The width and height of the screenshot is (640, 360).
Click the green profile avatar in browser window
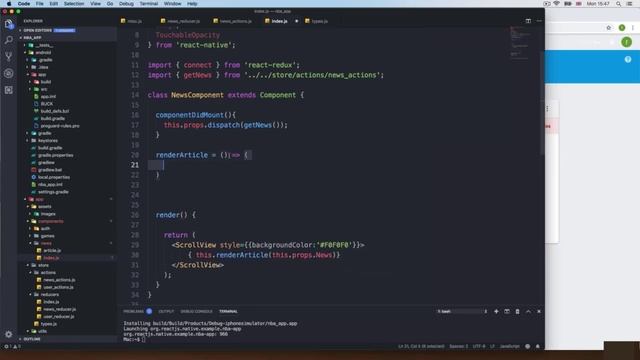point(626,42)
